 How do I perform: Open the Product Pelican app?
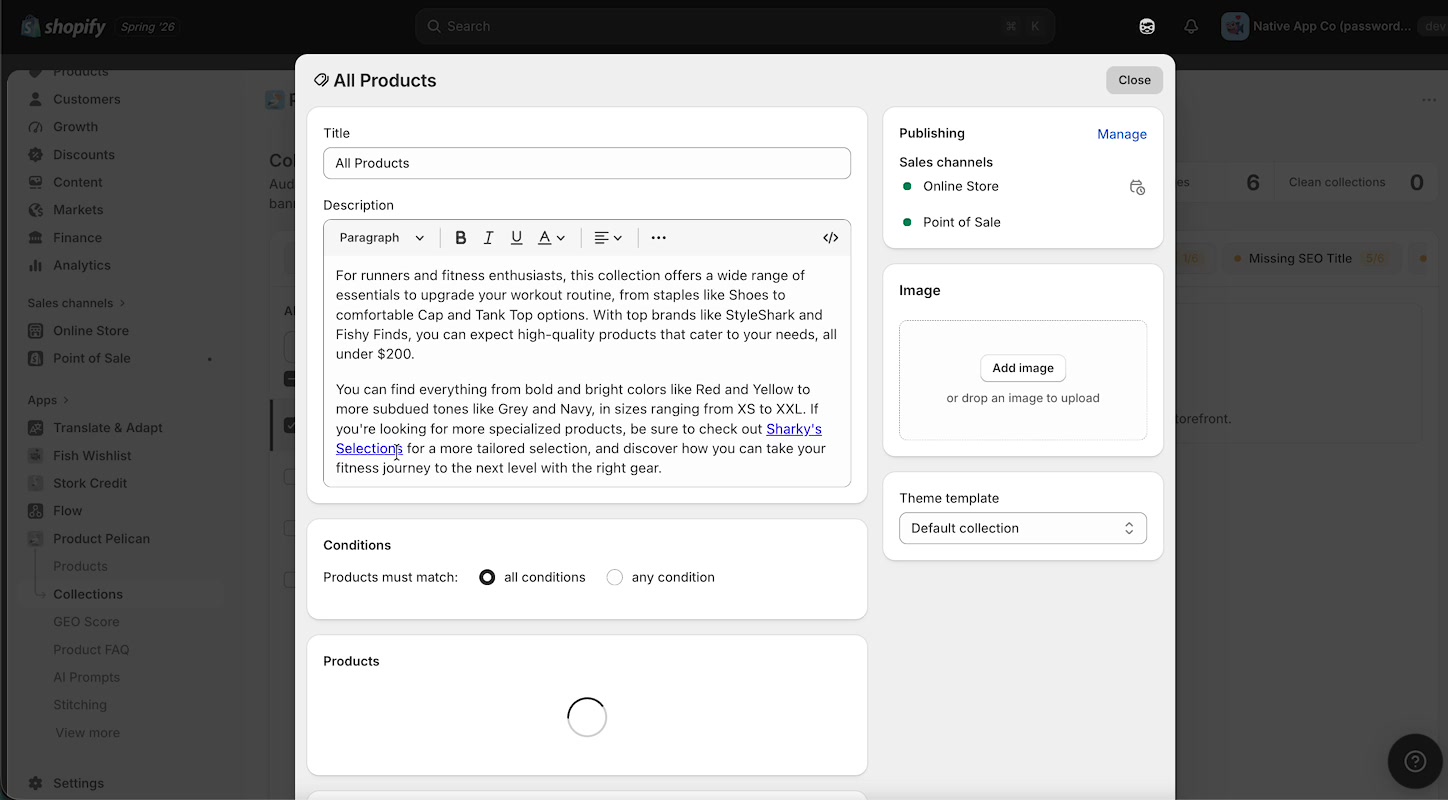[x=101, y=539]
